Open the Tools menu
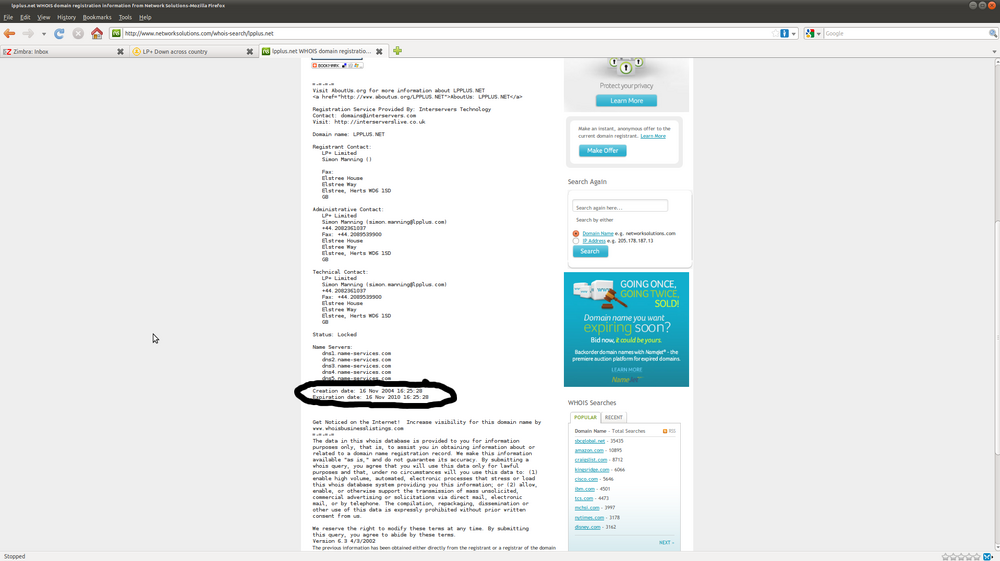The height and width of the screenshot is (561, 1000). (125, 17)
